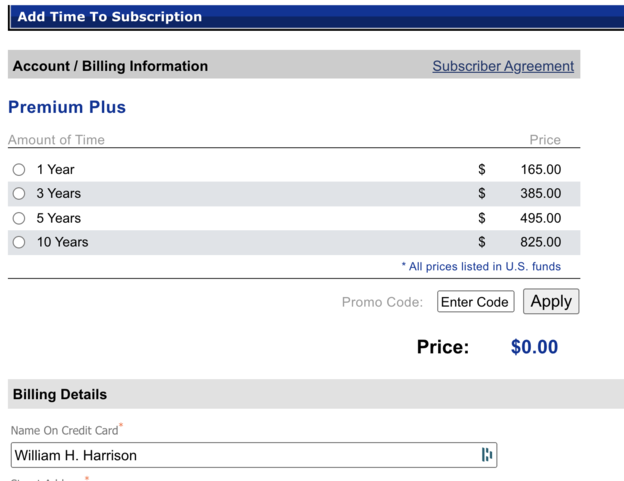The height and width of the screenshot is (481, 624).
Task: Click the password manager icon in name field
Action: pyautogui.click(x=487, y=454)
